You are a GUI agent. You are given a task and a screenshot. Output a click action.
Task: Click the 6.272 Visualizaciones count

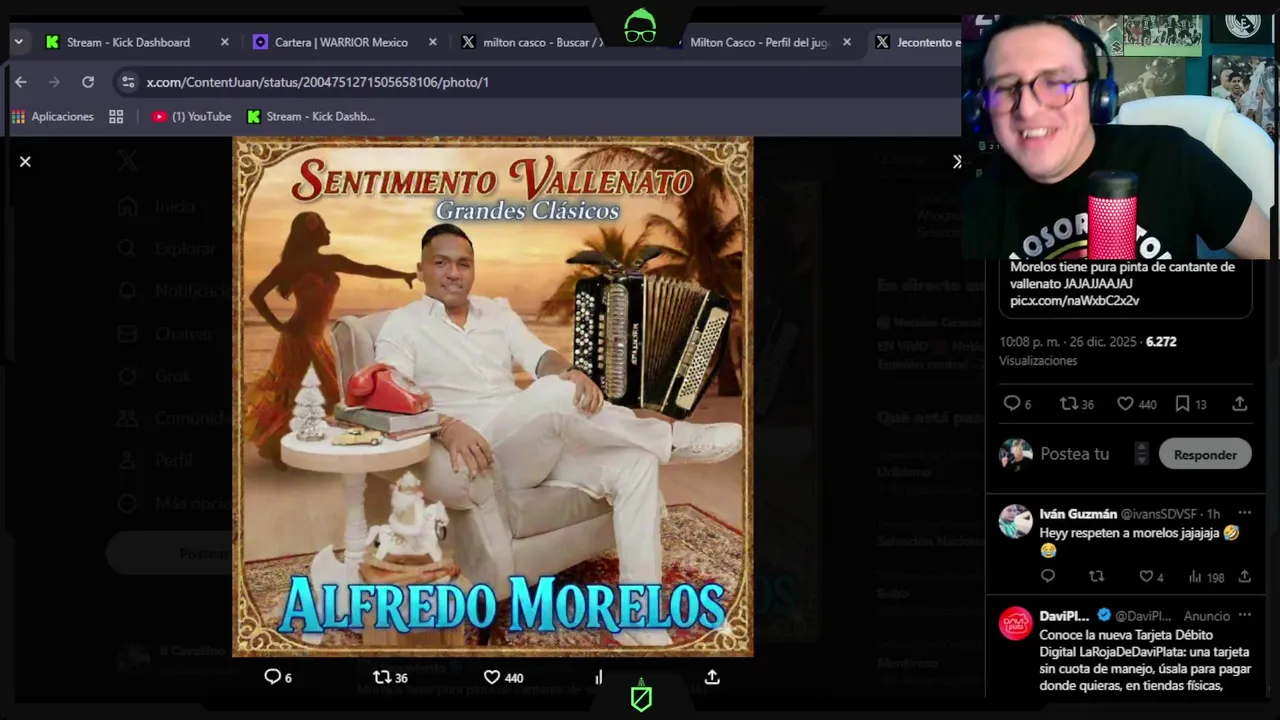click(1088, 351)
